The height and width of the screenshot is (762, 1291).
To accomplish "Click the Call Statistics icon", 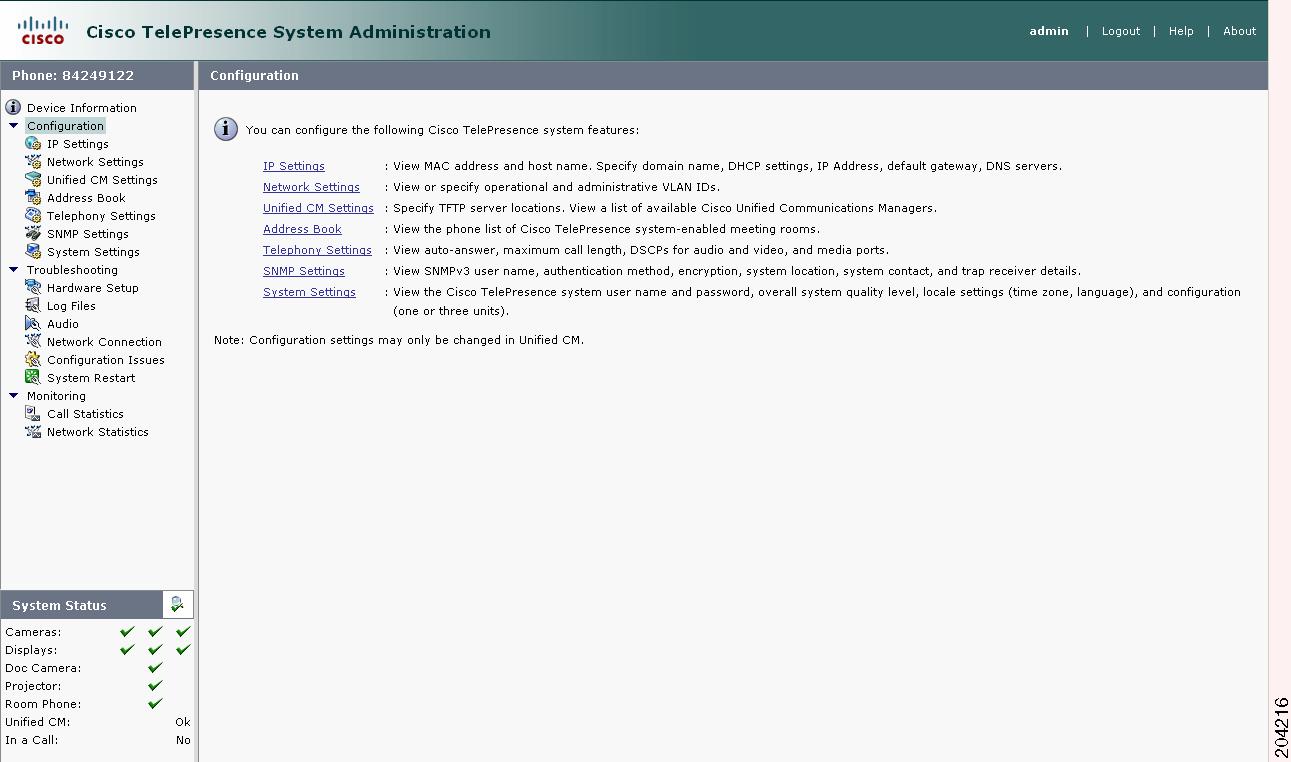I will pos(33,413).
